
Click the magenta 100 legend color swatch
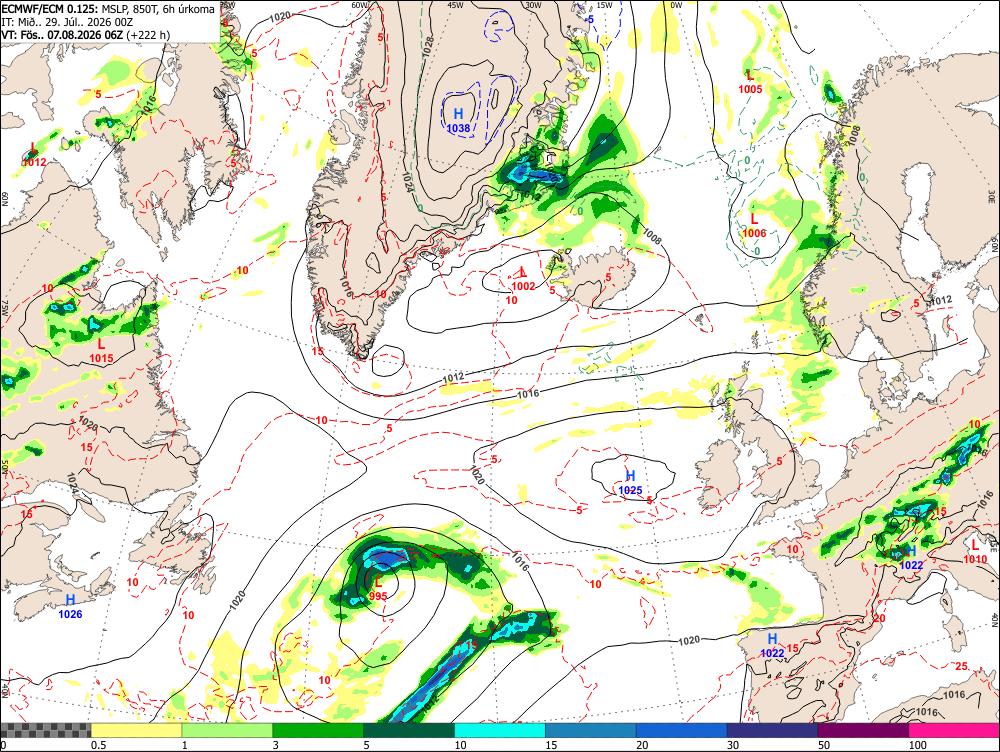(x=954, y=730)
